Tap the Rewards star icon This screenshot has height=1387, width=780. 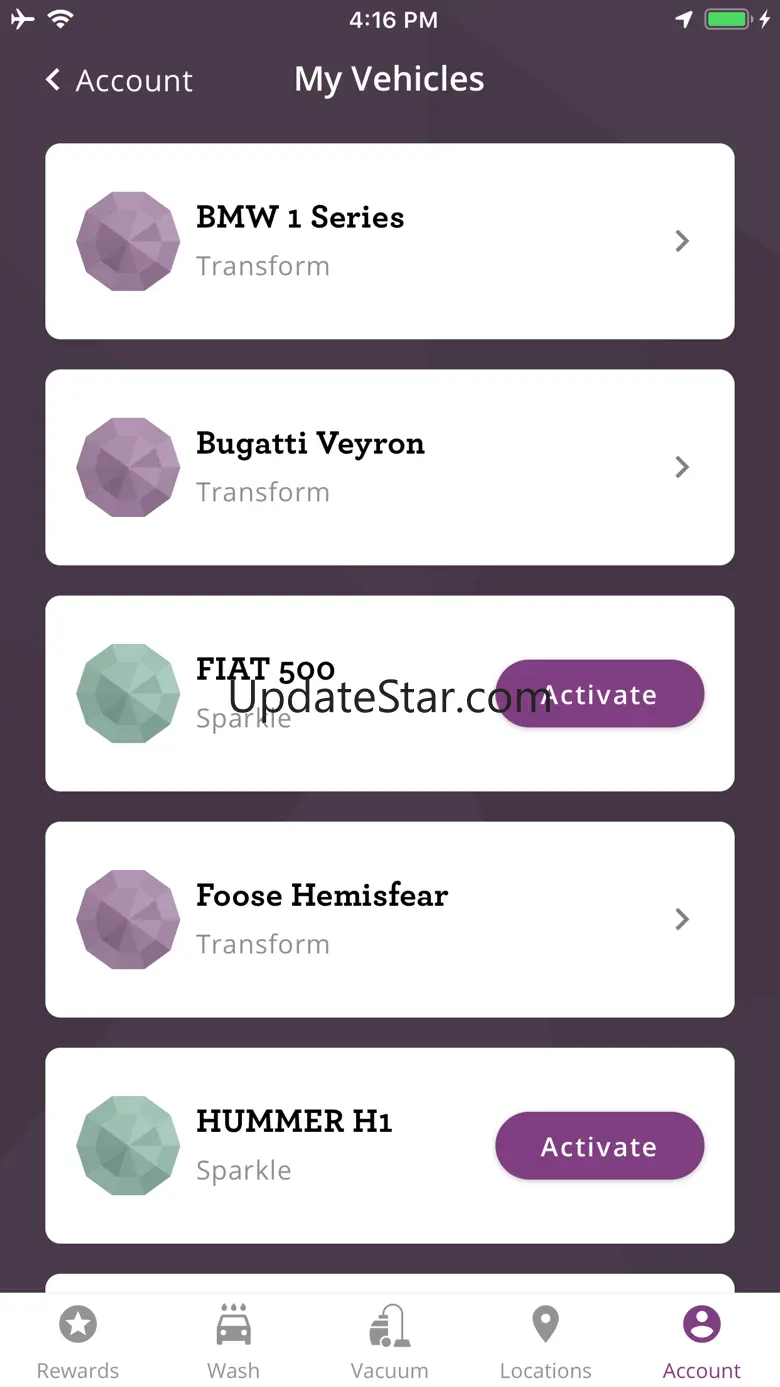(x=78, y=1325)
